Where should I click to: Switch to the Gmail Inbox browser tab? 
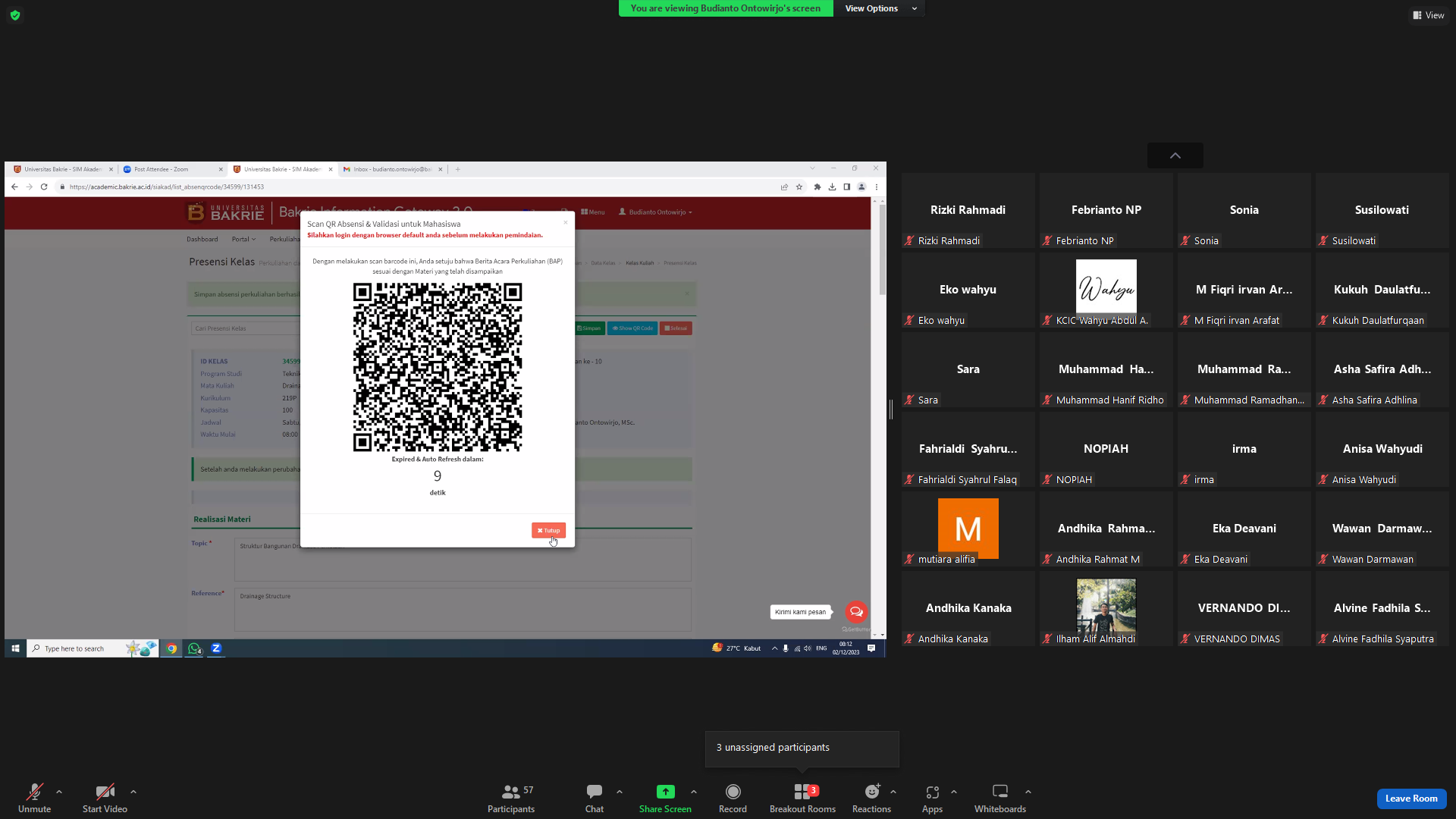(393, 169)
